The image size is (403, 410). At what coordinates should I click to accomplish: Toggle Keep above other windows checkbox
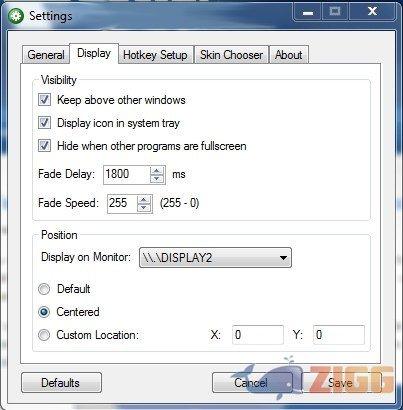point(44,100)
